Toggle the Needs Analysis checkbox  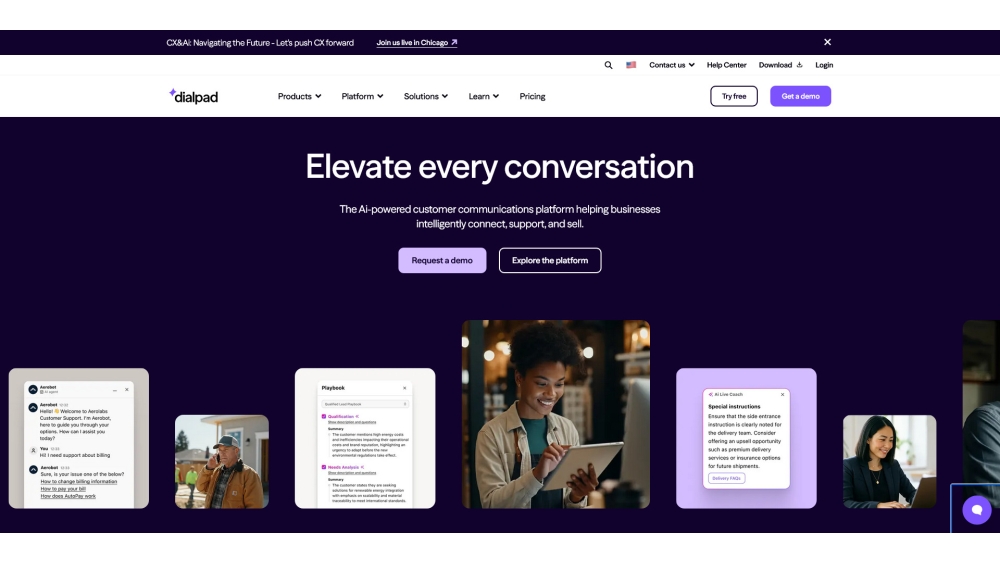tap(323, 467)
